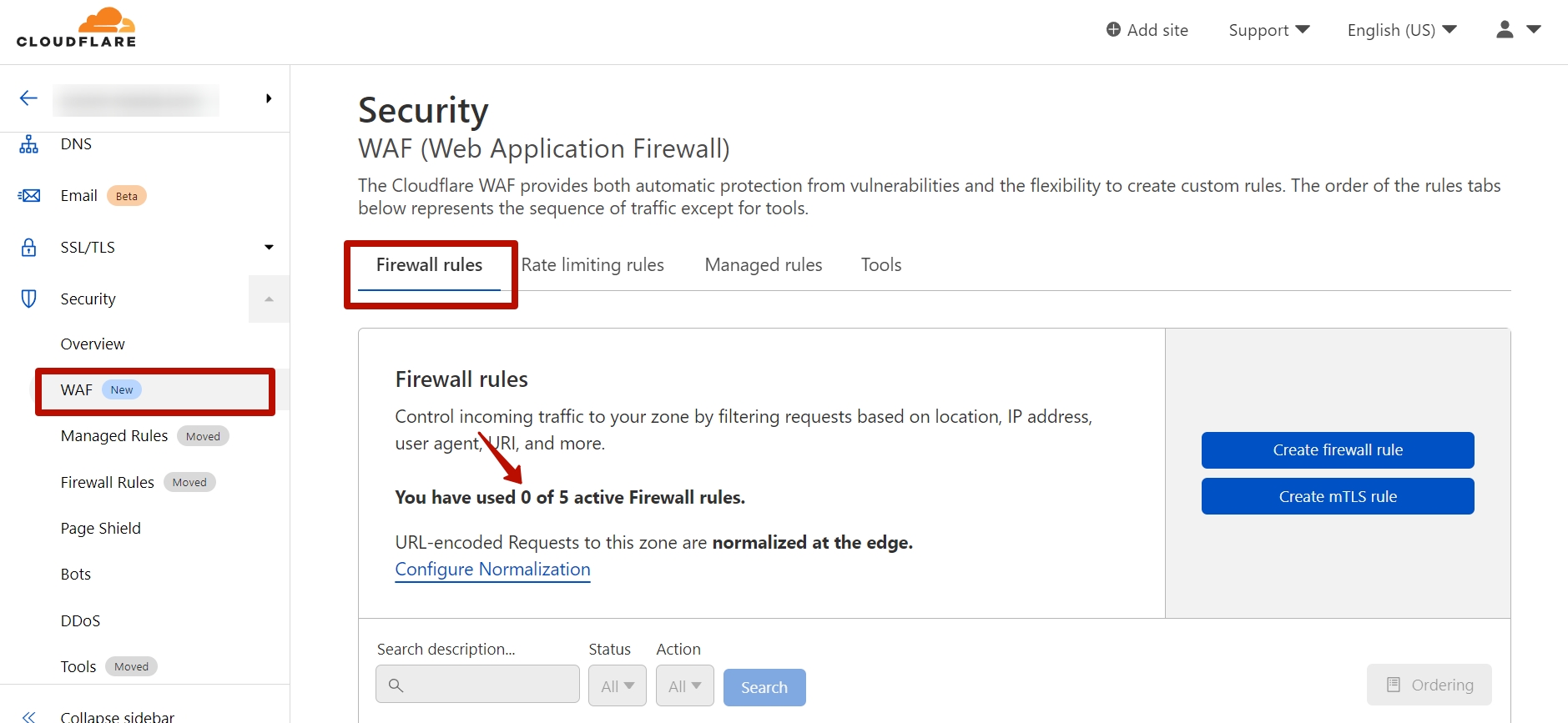Open the English (US) language dropdown
Image resolution: width=1568 pixels, height=723 pixels.
[x=1401, y=30]
